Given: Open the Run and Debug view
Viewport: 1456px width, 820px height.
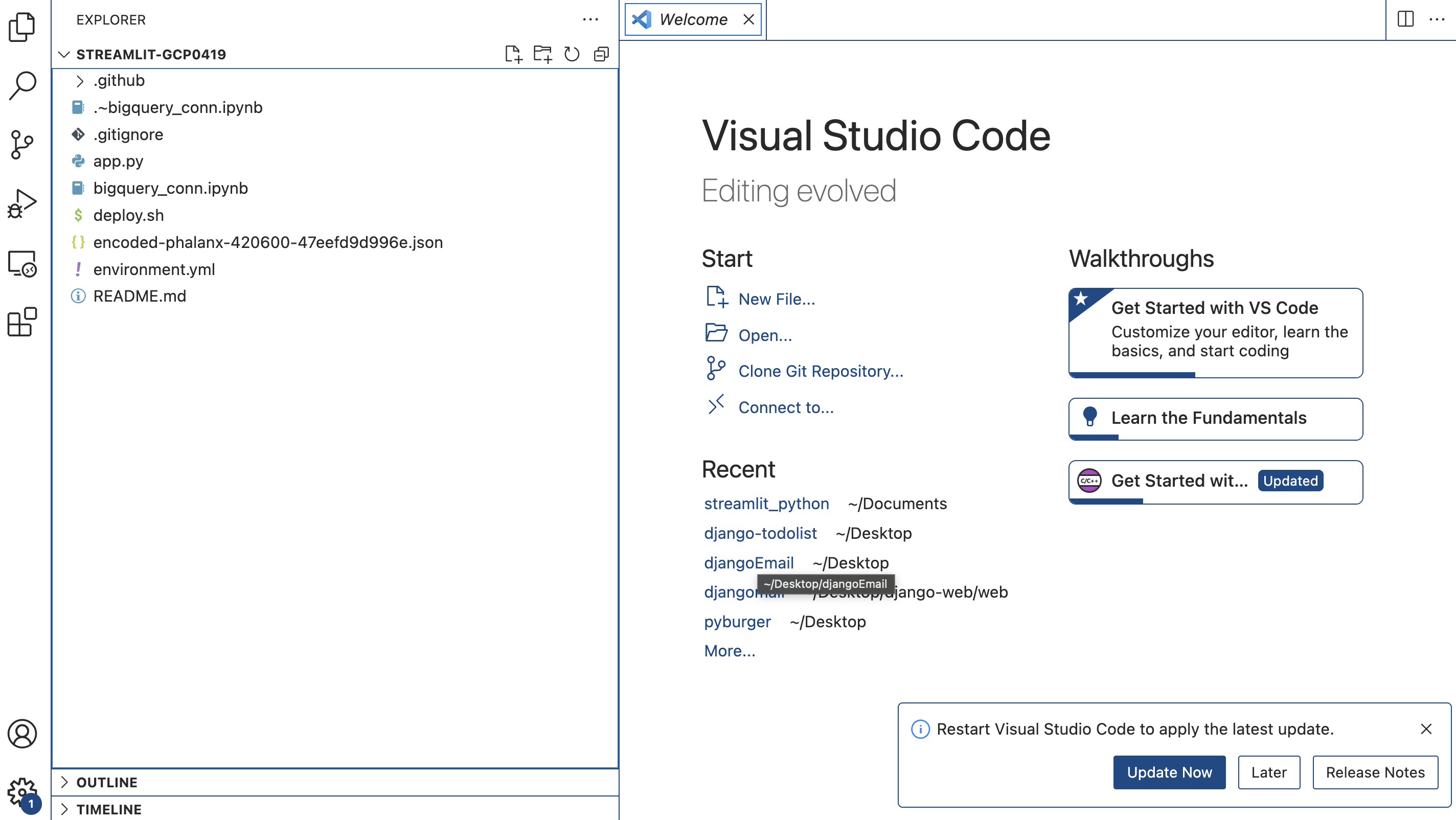Looking at the screenshot, I should (x=22, y=204).
